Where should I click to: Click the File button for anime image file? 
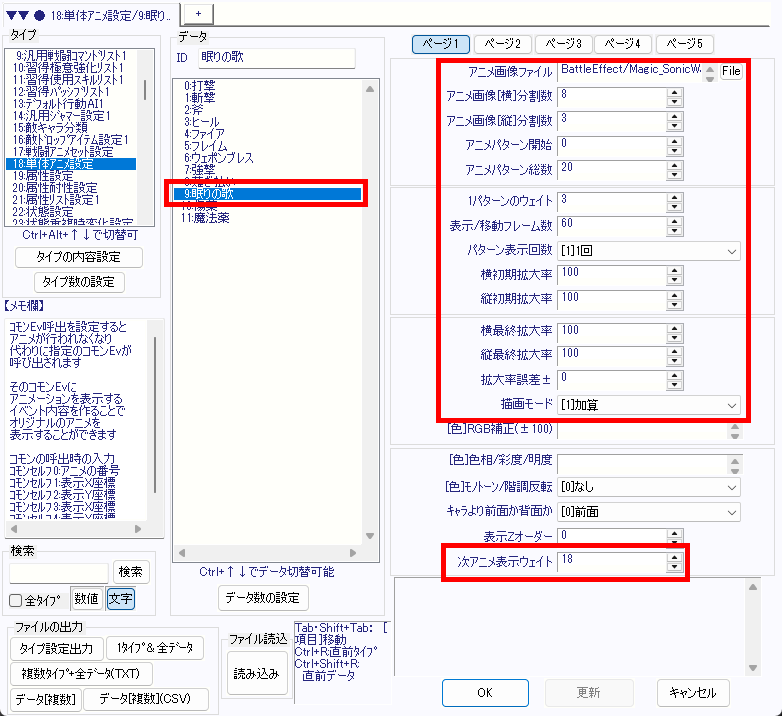(x=731, y=72)
